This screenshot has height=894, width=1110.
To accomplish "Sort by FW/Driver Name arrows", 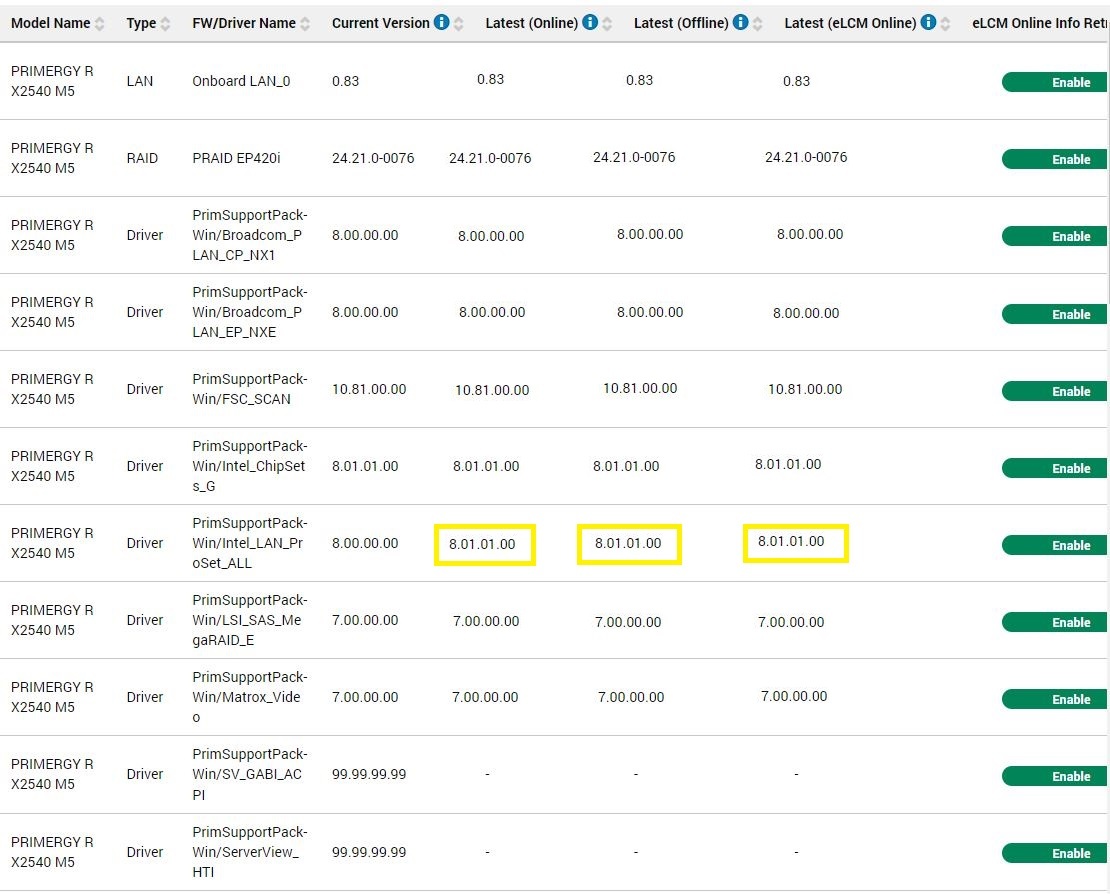I will click(x=305, y=23).
